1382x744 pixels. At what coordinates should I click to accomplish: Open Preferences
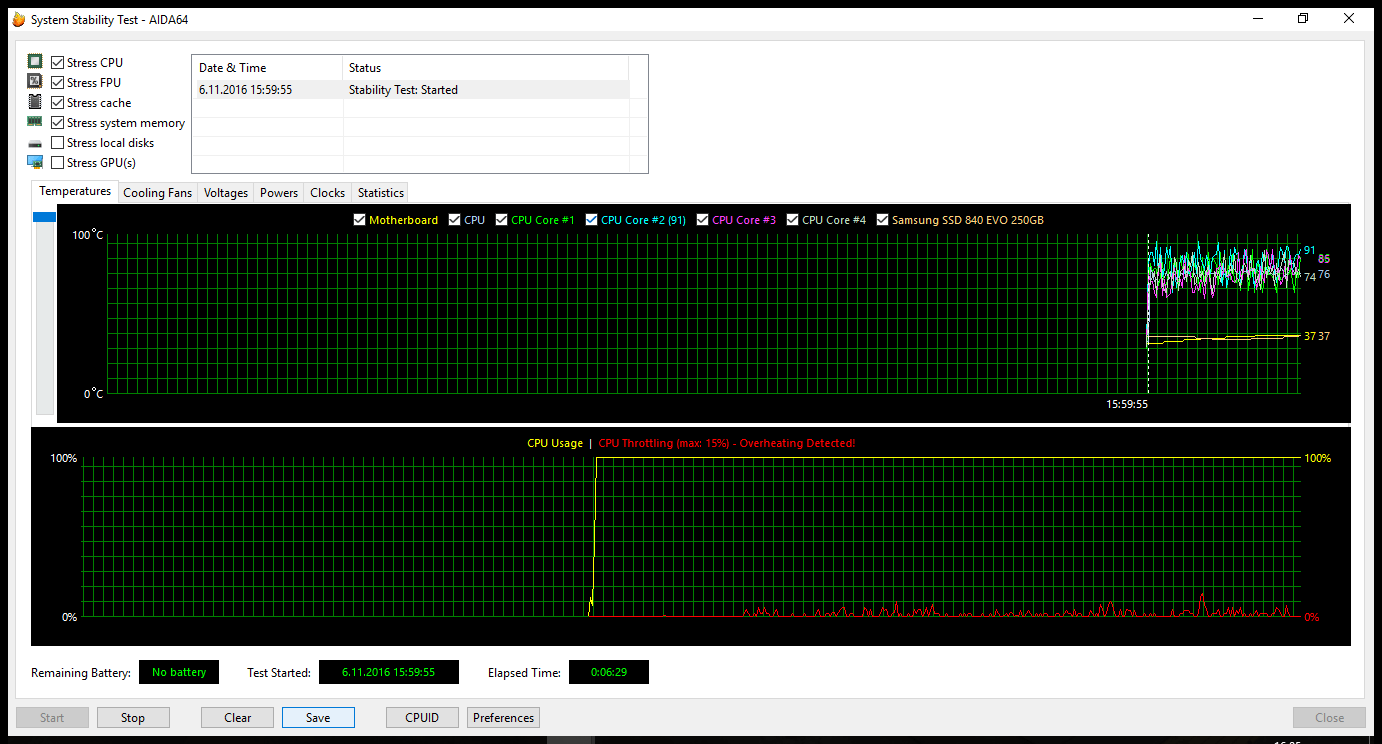pyautogui.click(x=504, y=718)
